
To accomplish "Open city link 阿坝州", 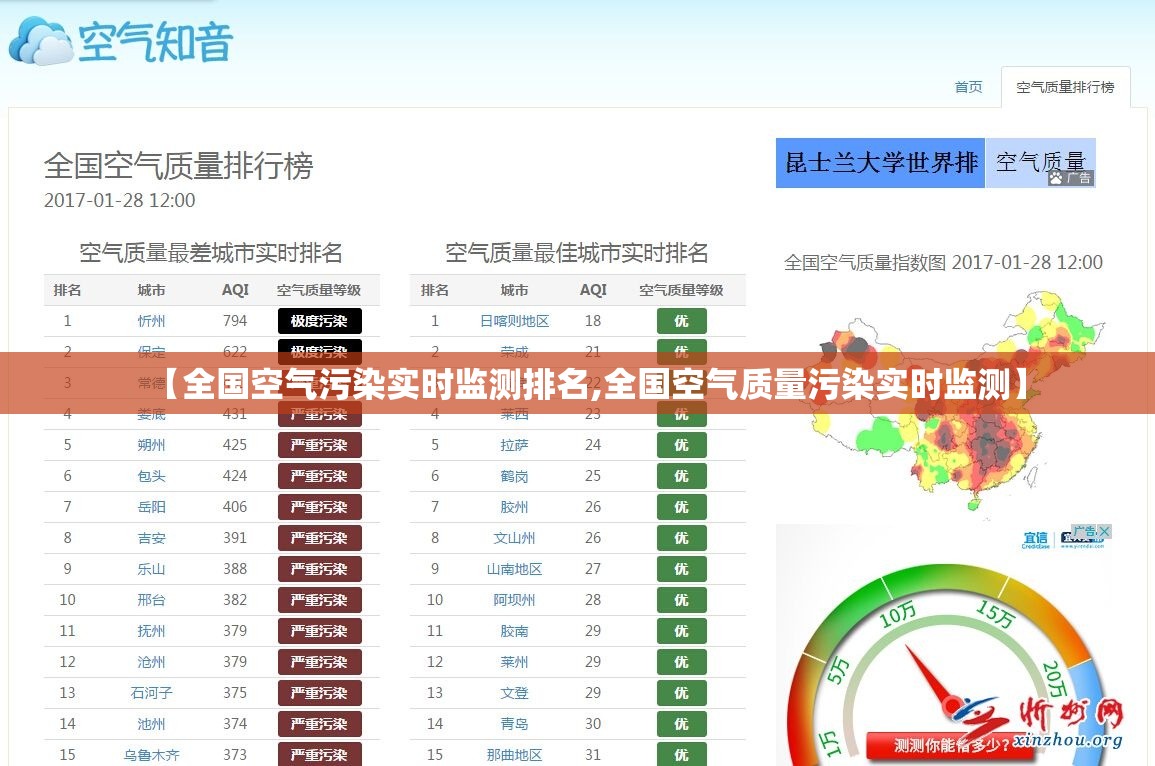I will pos(514,600).
